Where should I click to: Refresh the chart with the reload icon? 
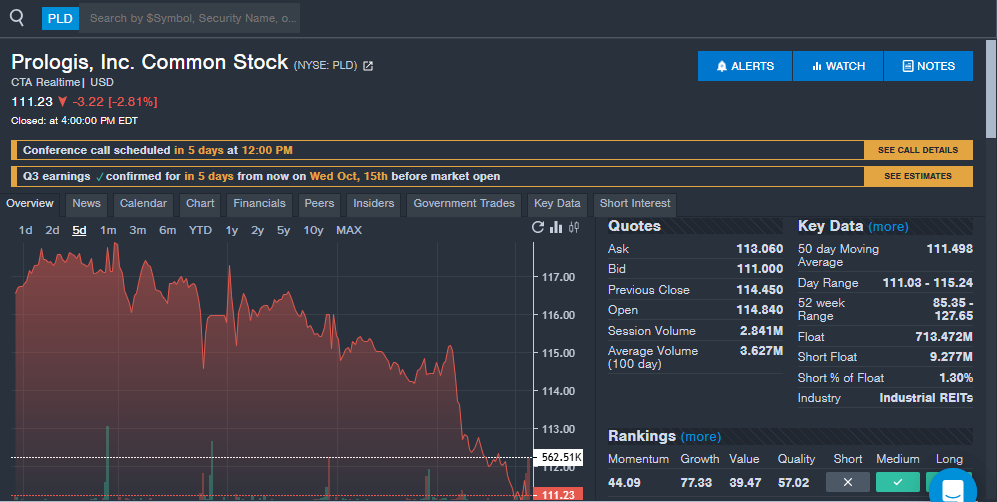click(538, 228)
